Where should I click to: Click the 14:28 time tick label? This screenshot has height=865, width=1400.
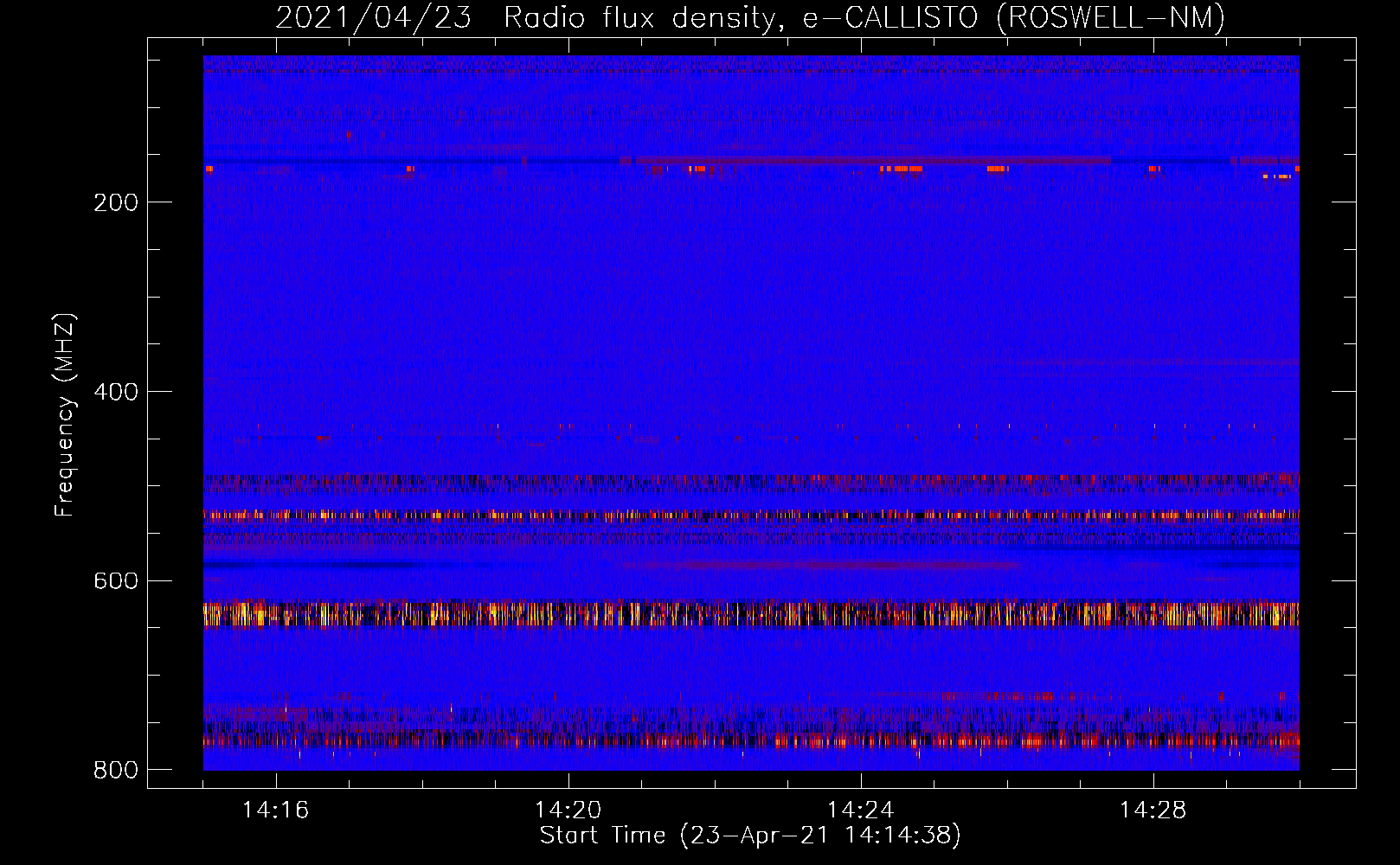coord(1153,810)
